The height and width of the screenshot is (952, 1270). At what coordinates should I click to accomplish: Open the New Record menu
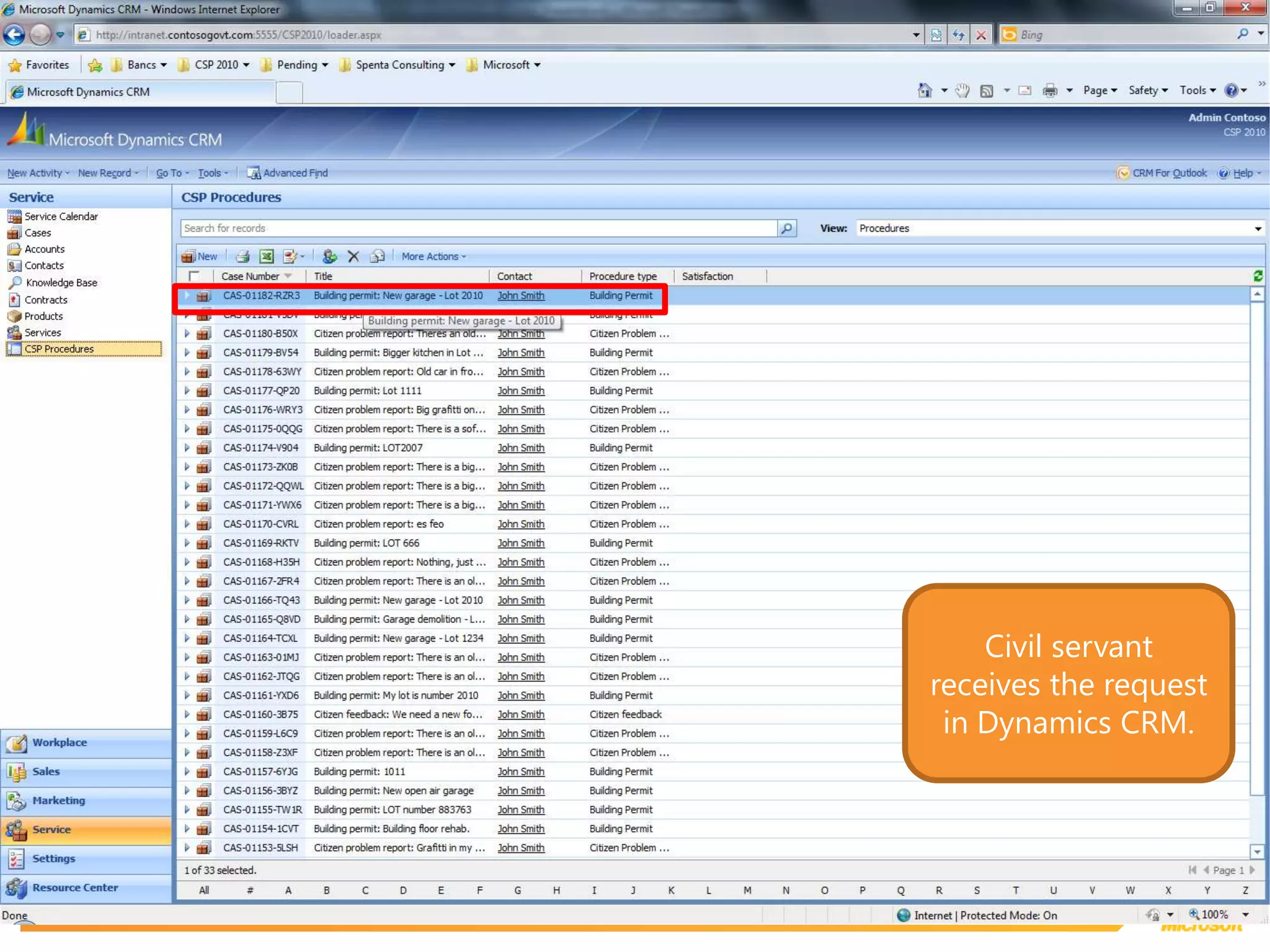click(x=108, y=173)
